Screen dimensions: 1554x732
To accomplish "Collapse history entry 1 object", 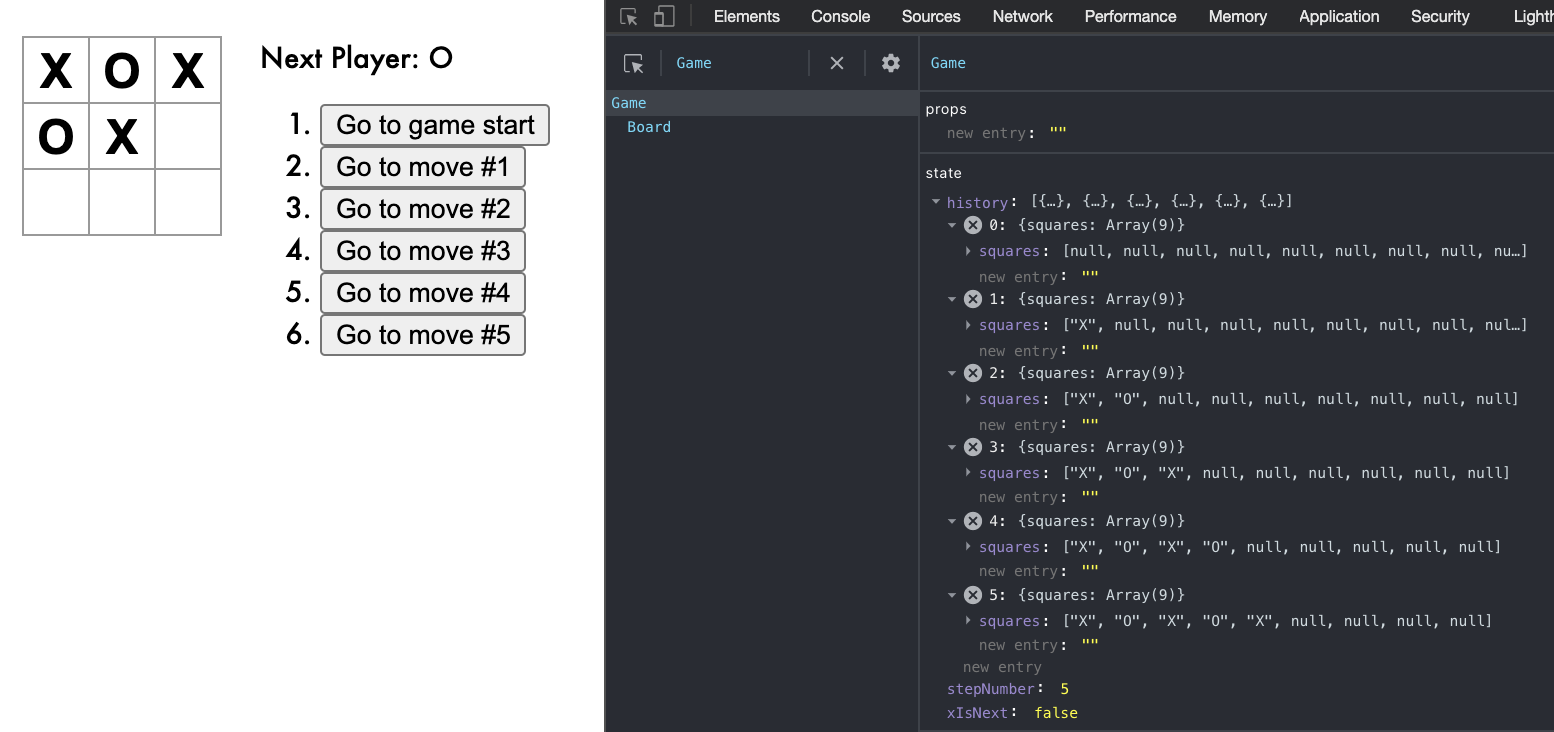I will point(953,299).
